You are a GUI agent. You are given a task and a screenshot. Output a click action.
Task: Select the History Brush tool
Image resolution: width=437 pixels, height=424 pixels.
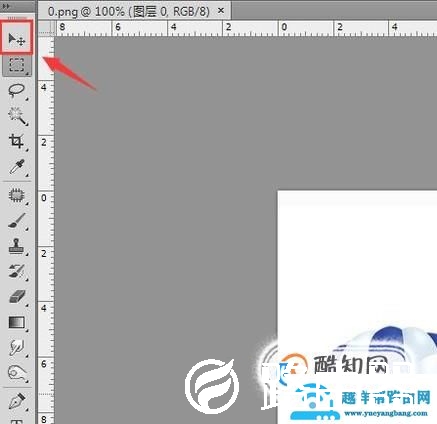coord(17,271)
